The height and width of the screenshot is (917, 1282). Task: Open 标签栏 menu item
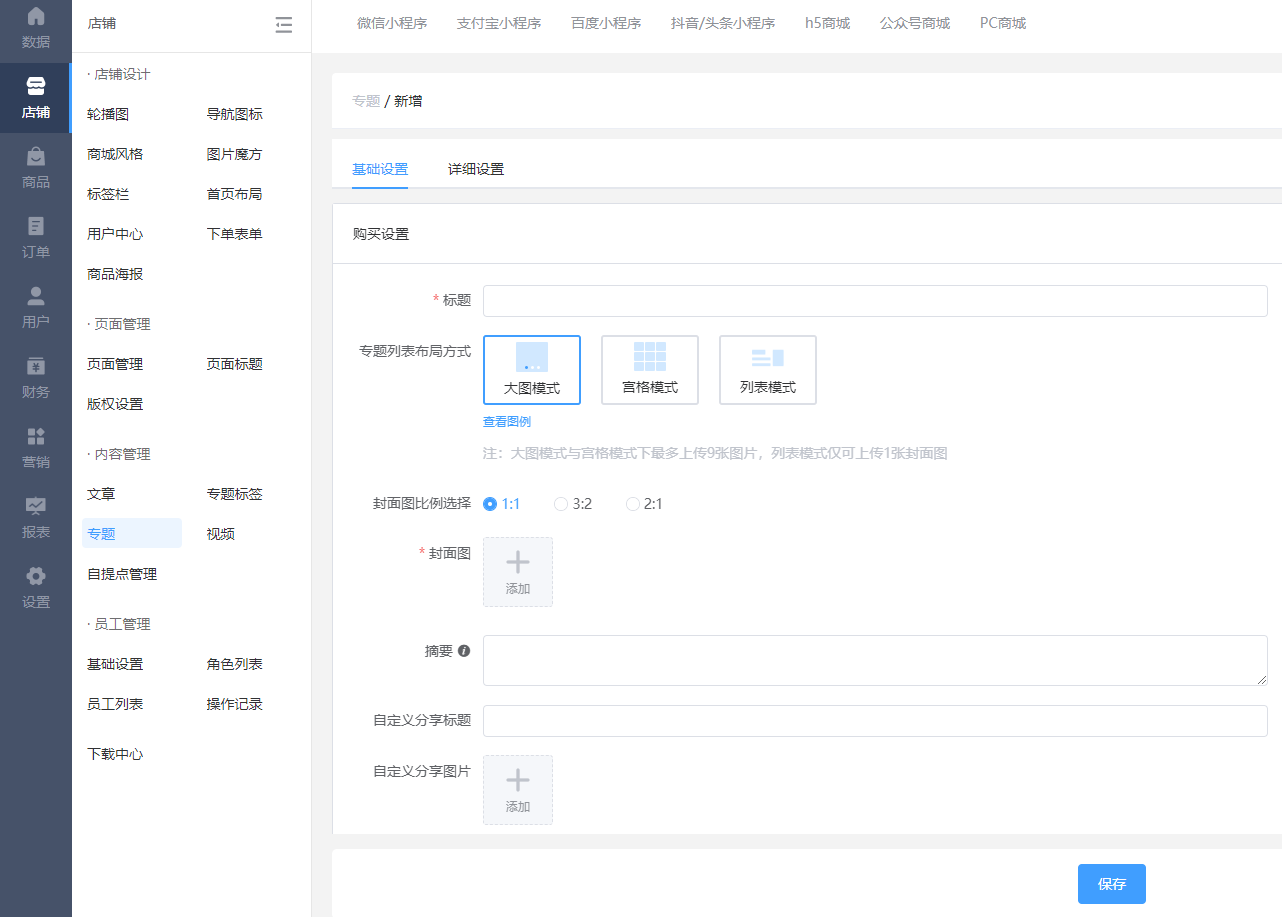(108, 194)
